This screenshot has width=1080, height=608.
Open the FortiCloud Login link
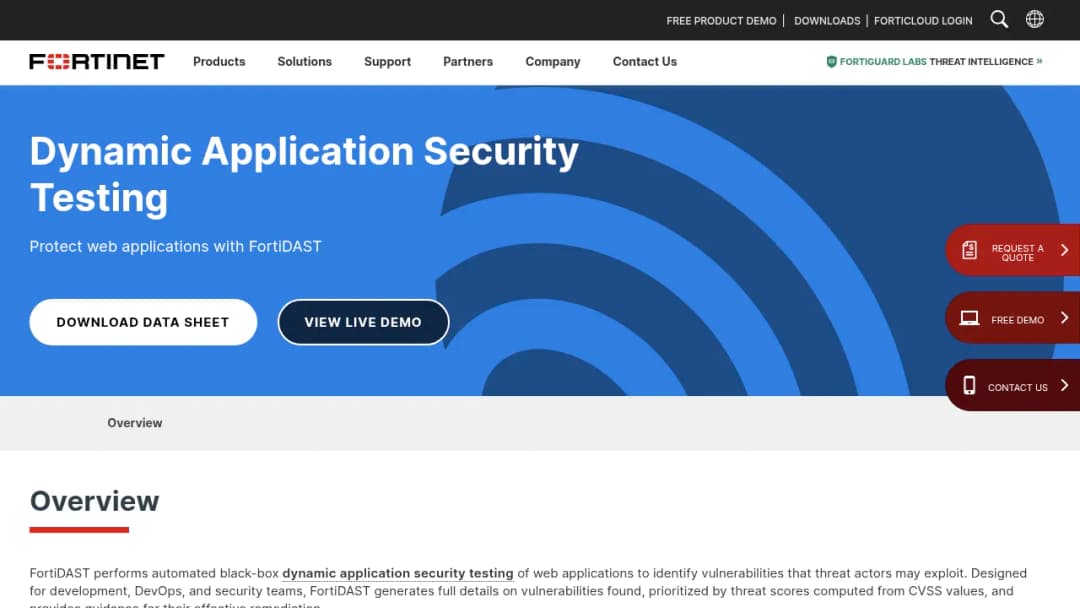click(923, 21)
